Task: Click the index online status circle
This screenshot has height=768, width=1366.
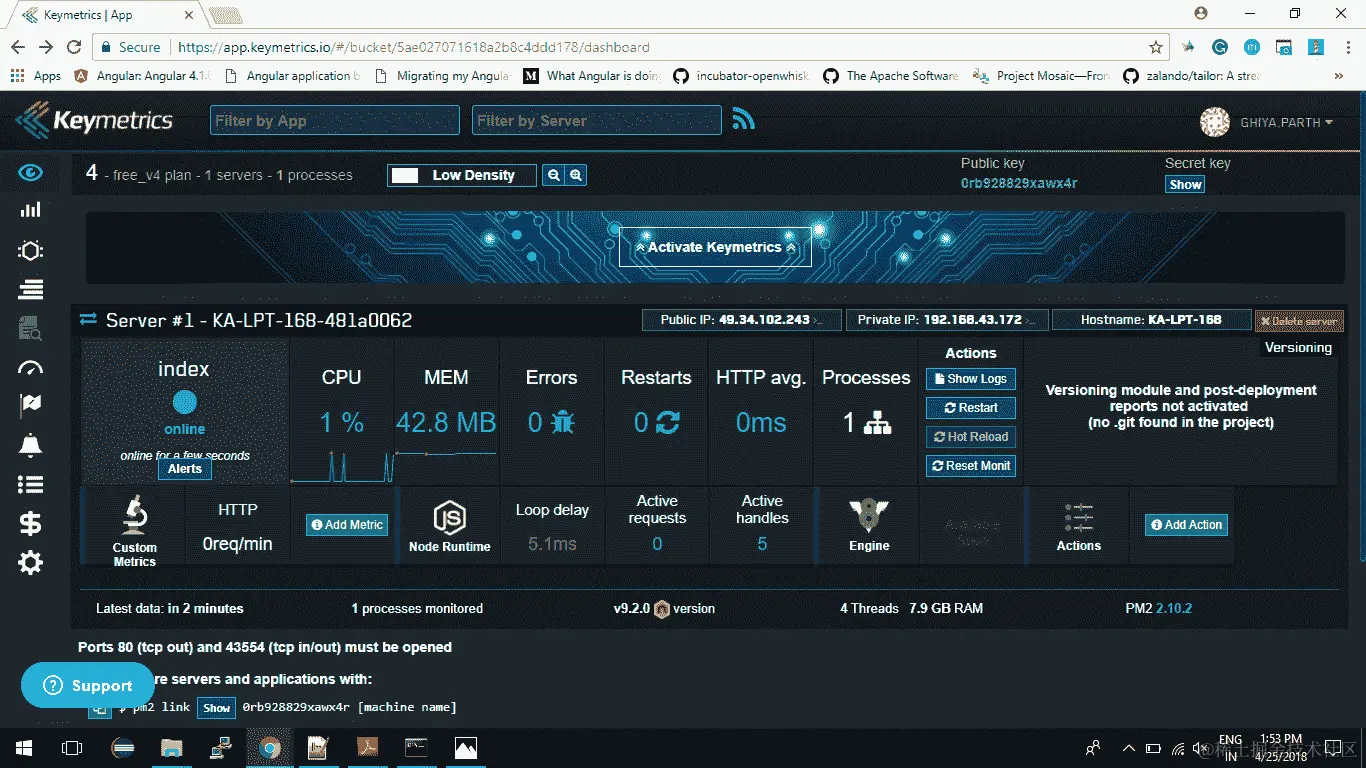Action: point(185,402)
